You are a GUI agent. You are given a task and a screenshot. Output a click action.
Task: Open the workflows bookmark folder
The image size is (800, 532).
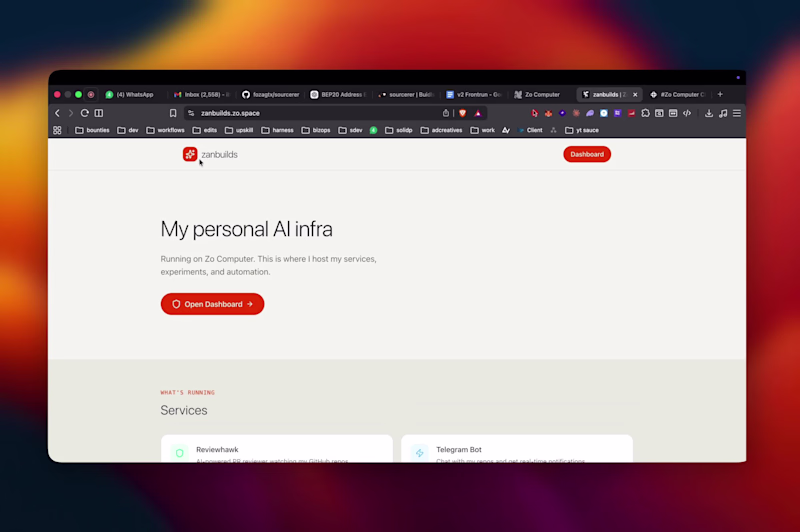tap(165, 130)
